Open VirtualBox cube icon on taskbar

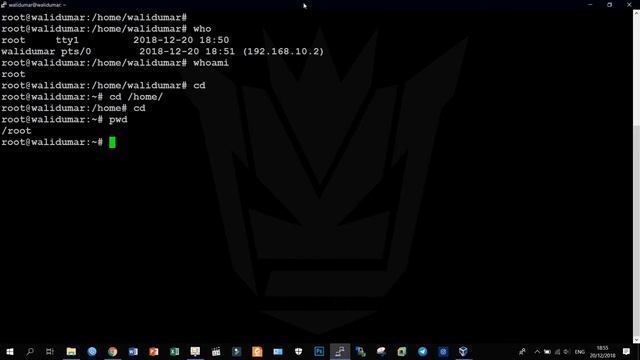(463, 351)
